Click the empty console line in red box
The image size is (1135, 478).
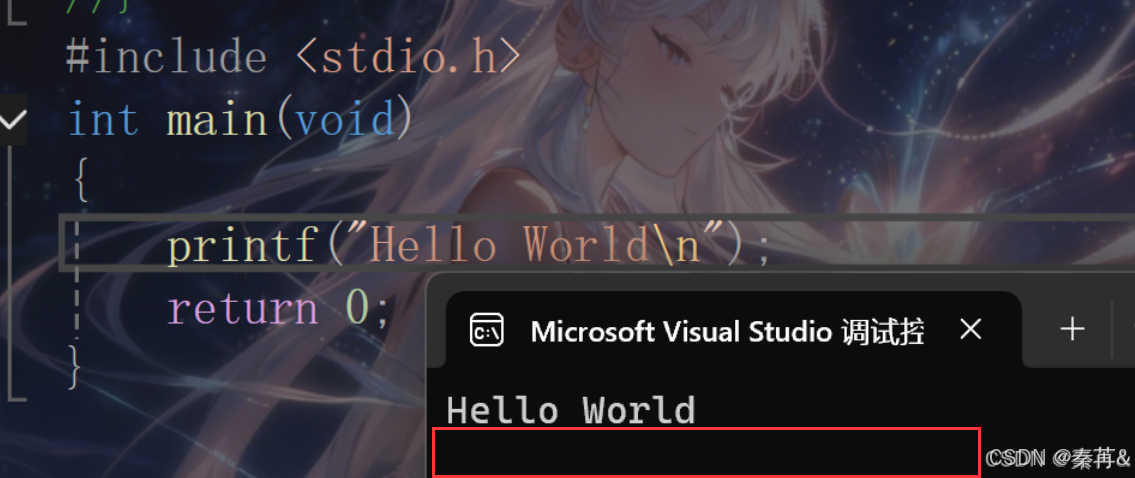click(706, 452)
